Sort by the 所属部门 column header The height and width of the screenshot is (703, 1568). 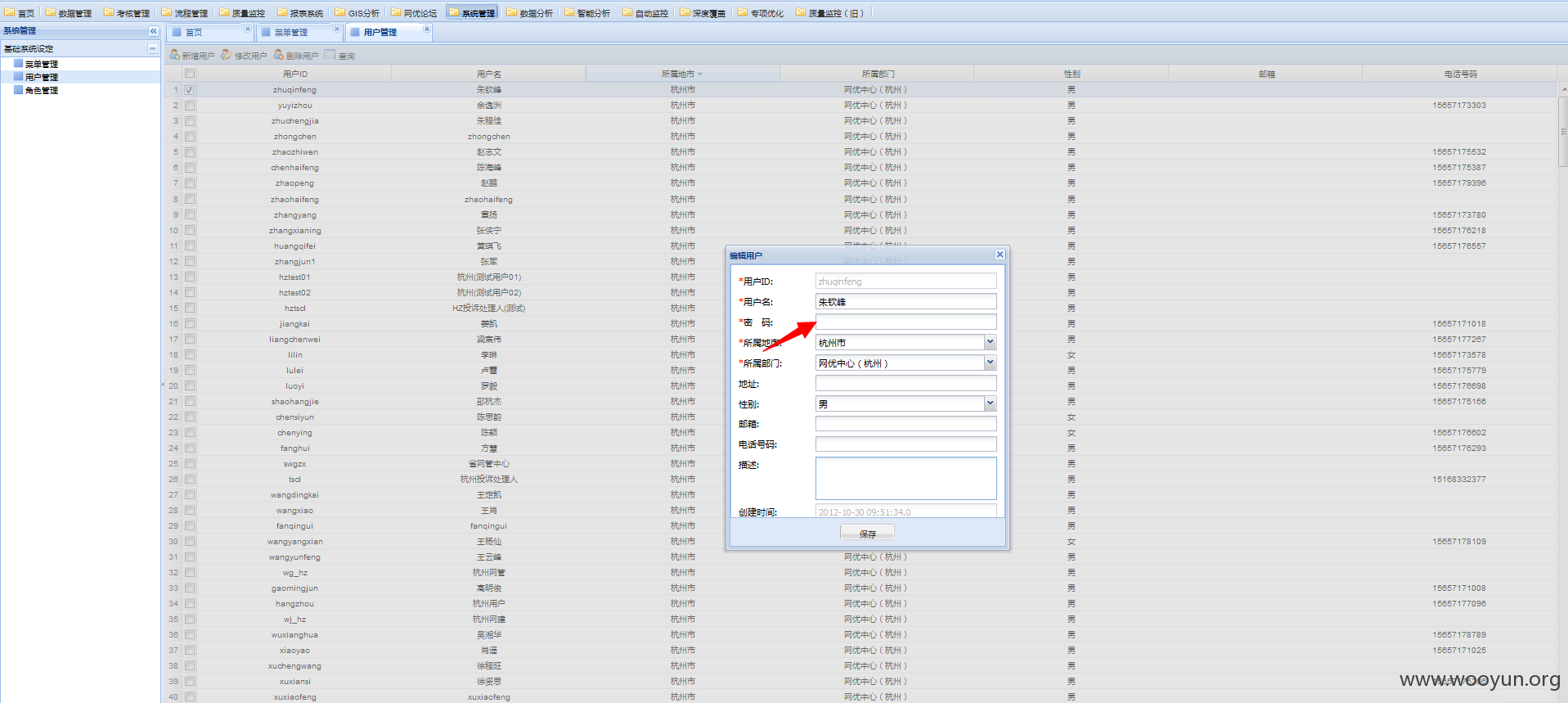pyautogui.click(x=877, y=74)
